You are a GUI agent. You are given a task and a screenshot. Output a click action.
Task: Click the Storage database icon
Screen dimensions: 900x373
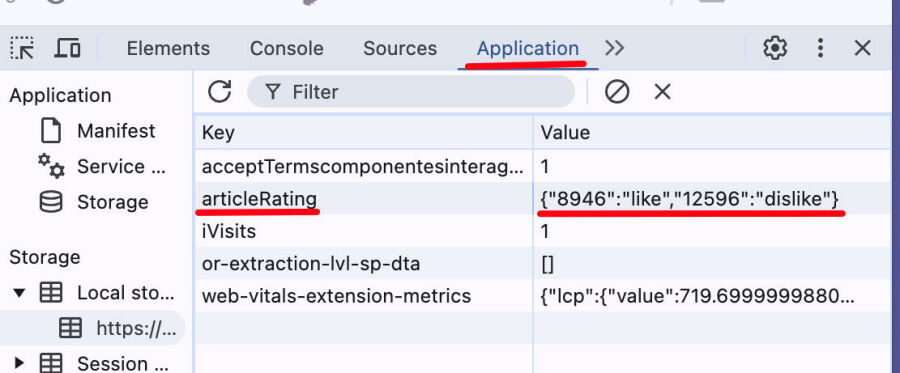[x=51, y=202]
